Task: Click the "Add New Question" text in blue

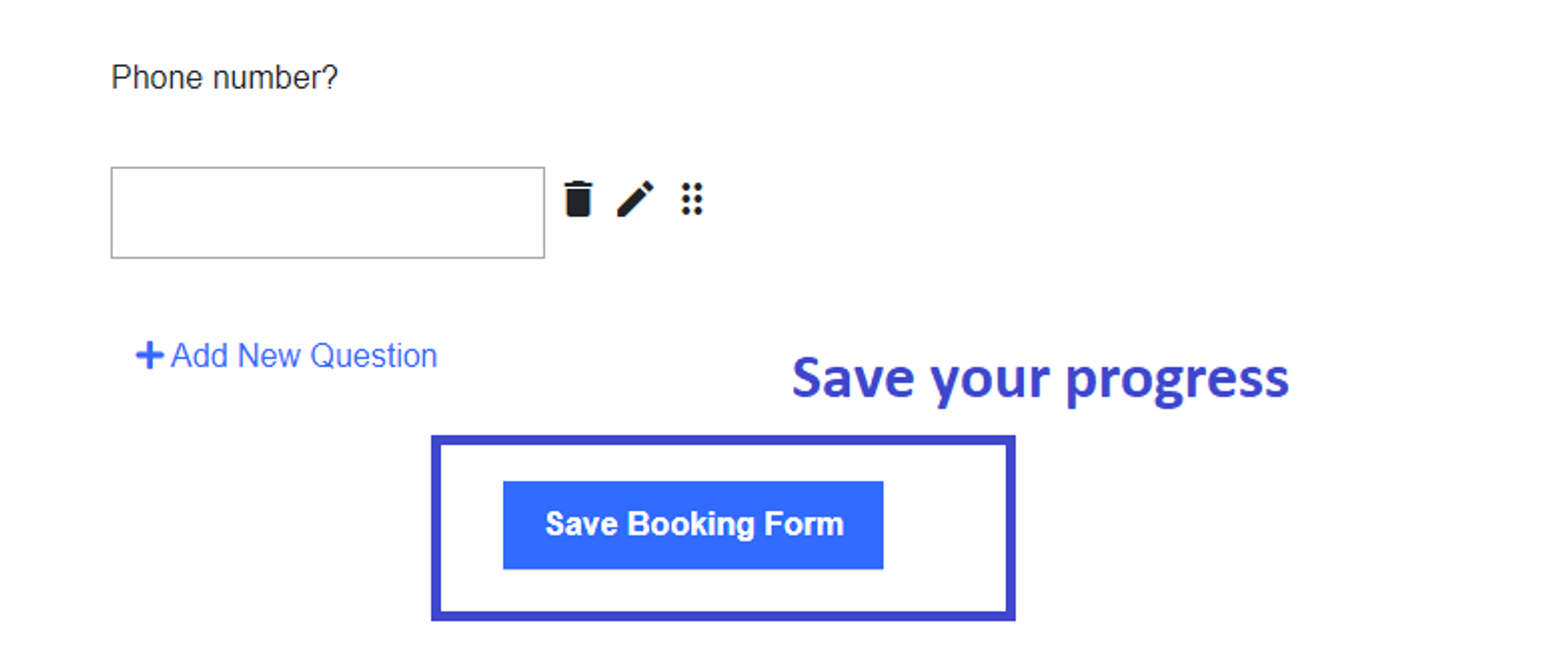Action: [304, 355]
